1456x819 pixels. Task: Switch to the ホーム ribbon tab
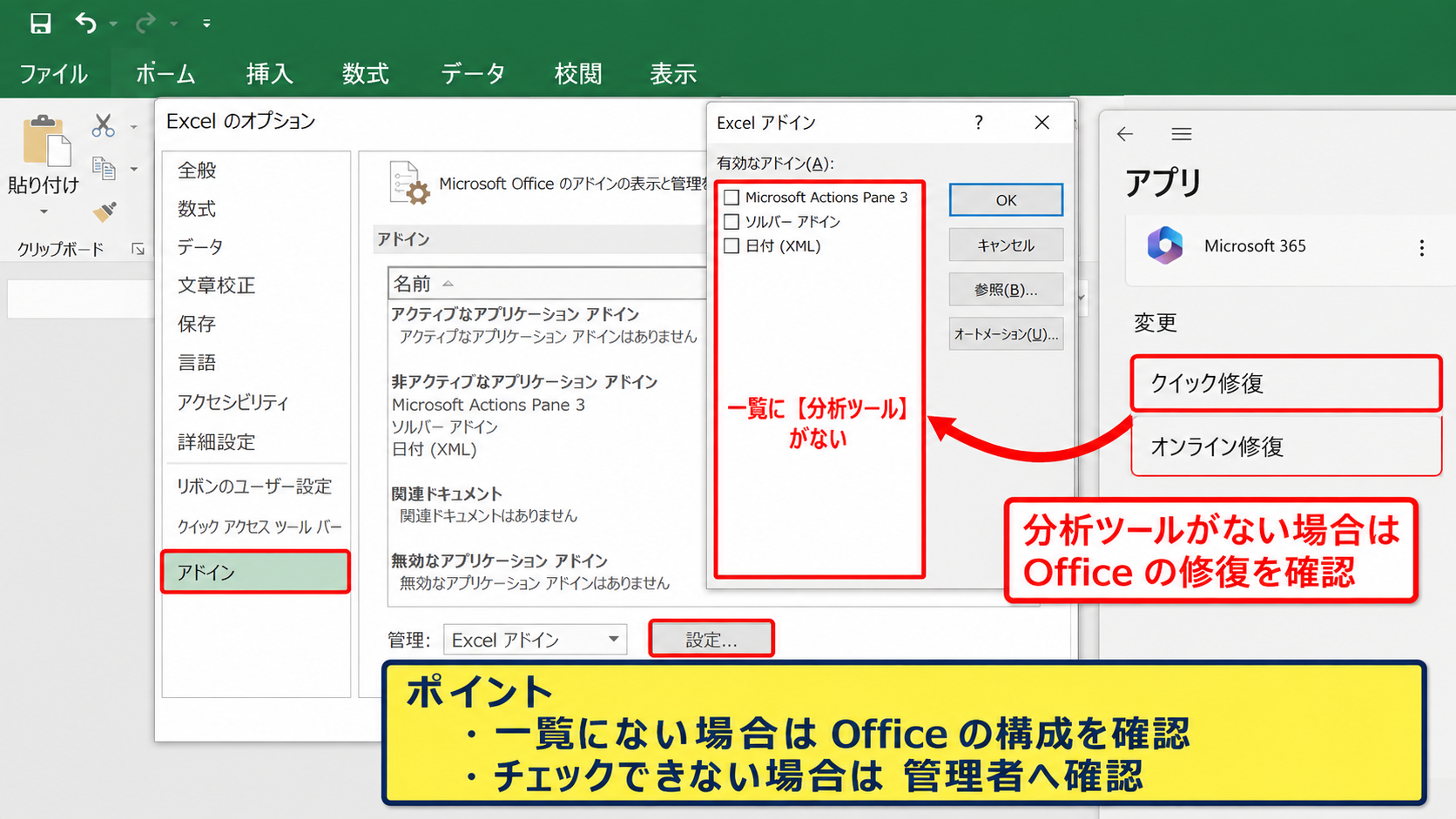click(x=165, y=74)
